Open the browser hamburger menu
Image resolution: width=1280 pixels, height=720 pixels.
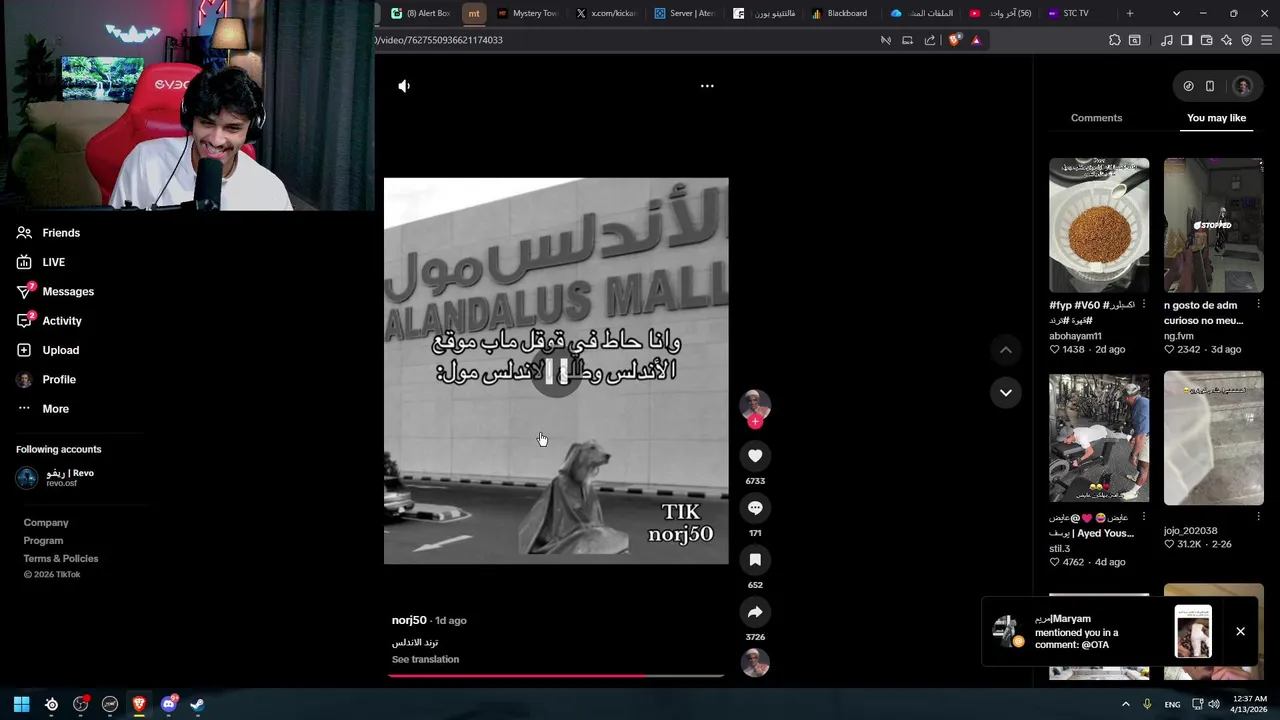(x=1268, y=40)
